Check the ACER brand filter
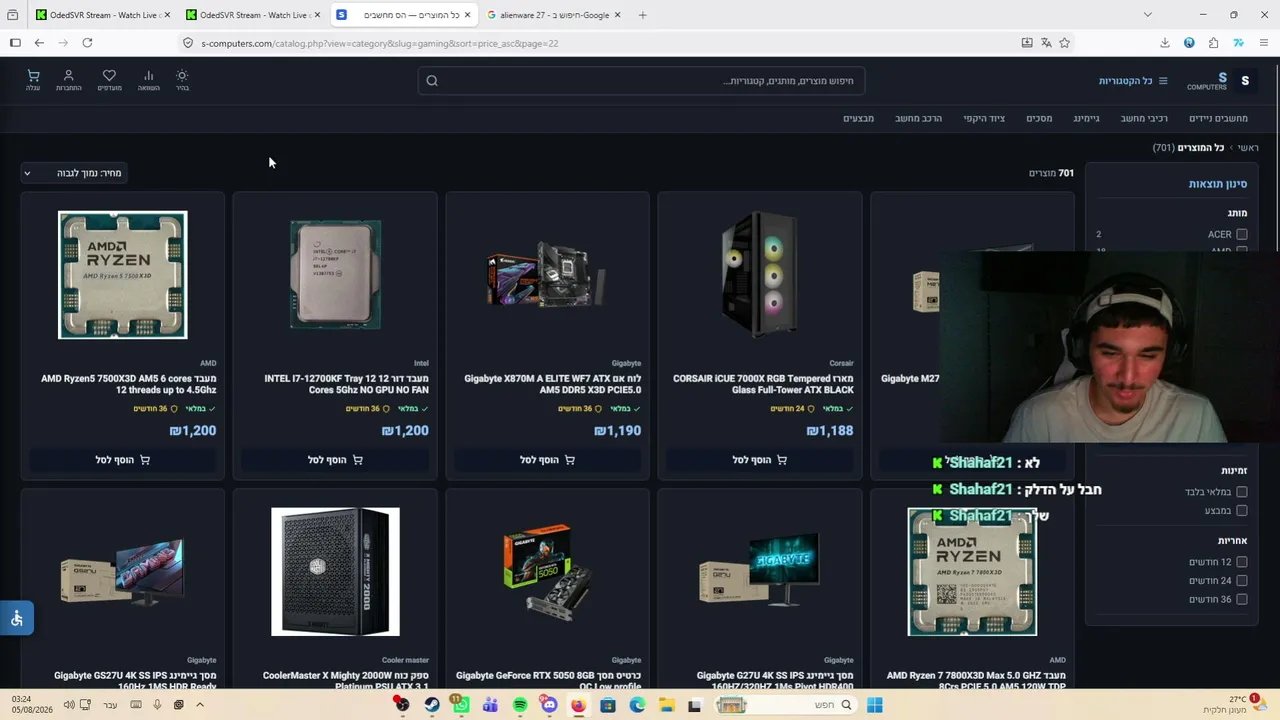This screenshot has height=720, width=1280. point(1242,234)
